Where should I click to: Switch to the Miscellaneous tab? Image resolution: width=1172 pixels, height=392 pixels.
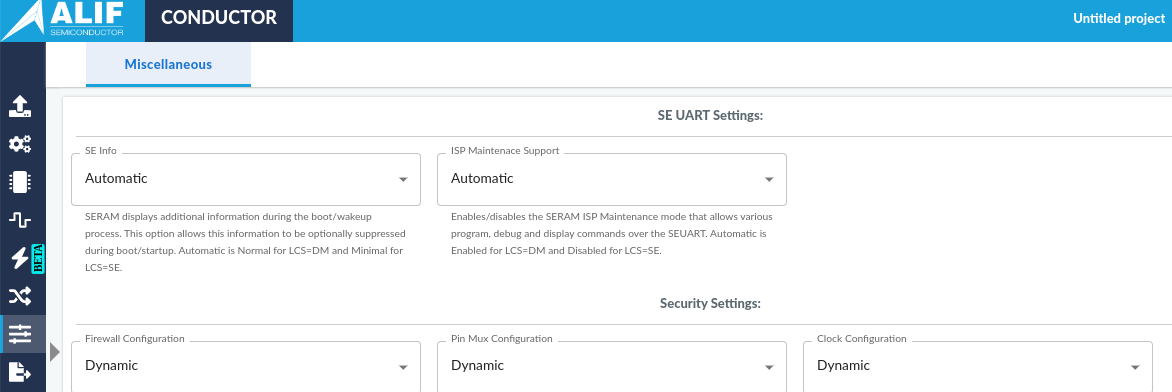pos(168,64)
